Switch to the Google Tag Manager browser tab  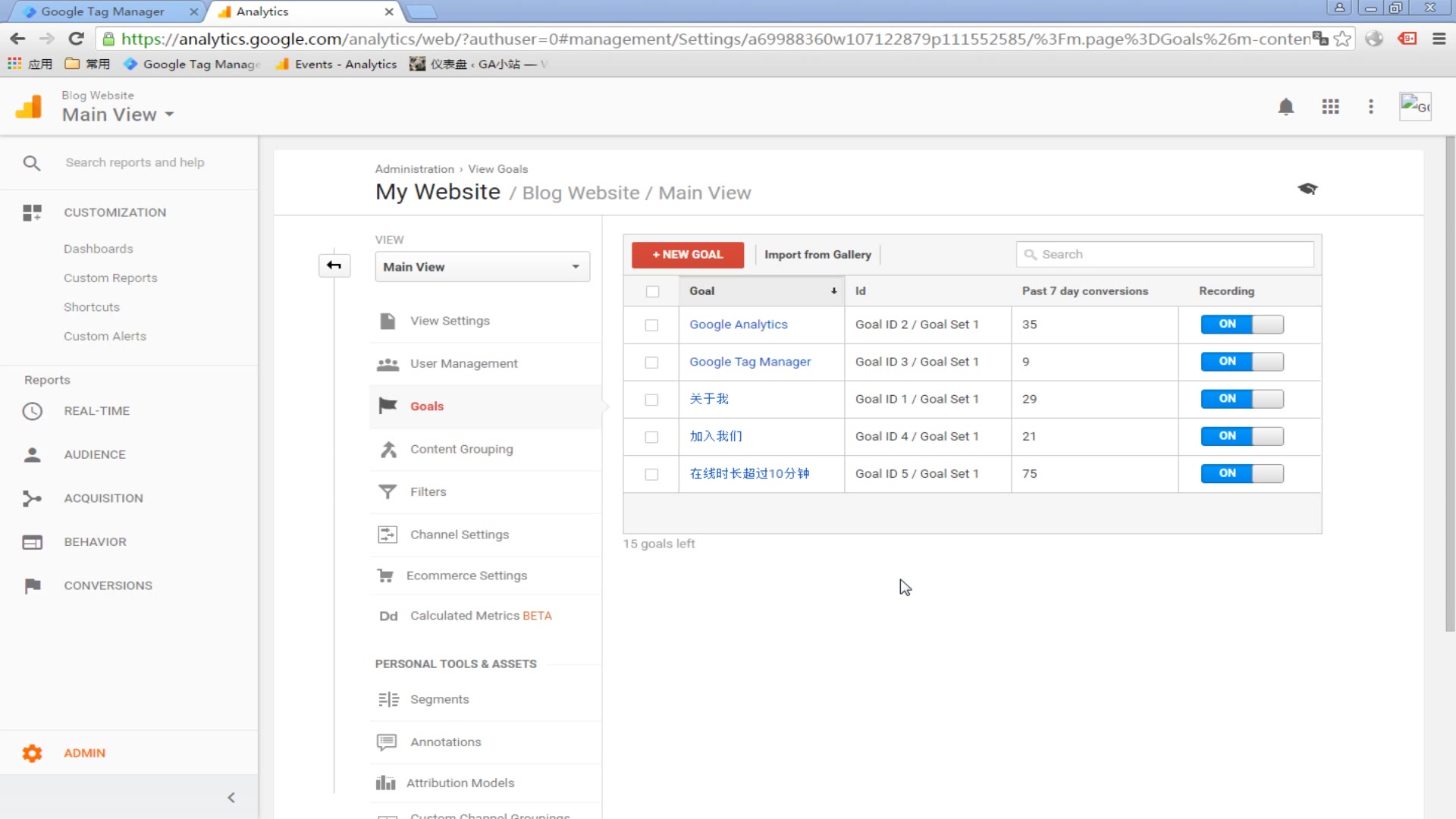coord(102,11)
